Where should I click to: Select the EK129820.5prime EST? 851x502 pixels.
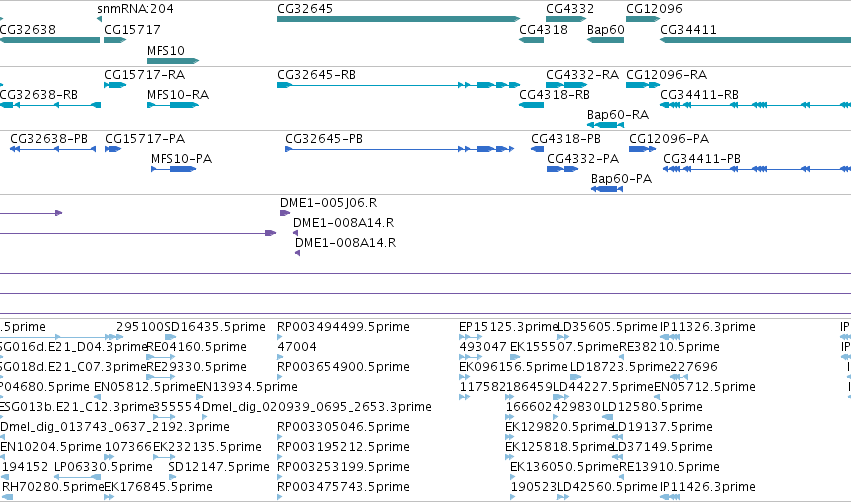tap(509, 437)
